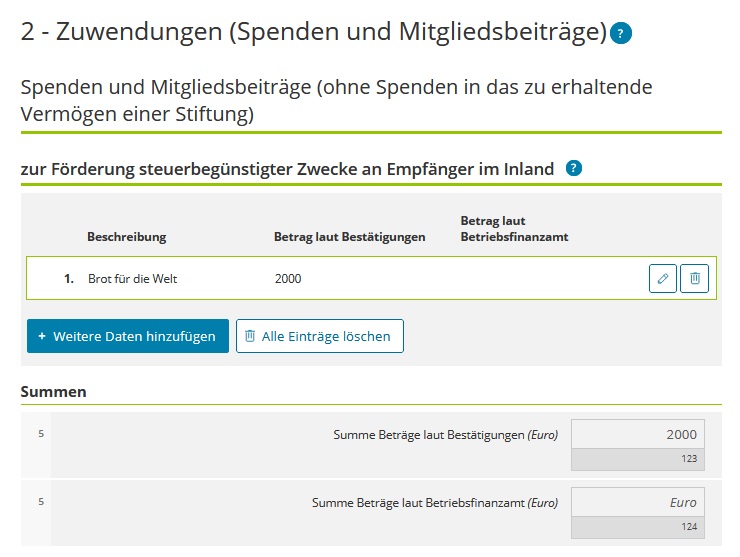Click Betrag laut Betriebsfinanzamt column header
The width and height of the screenshot is (740, 557).
(x=514, y=229)
